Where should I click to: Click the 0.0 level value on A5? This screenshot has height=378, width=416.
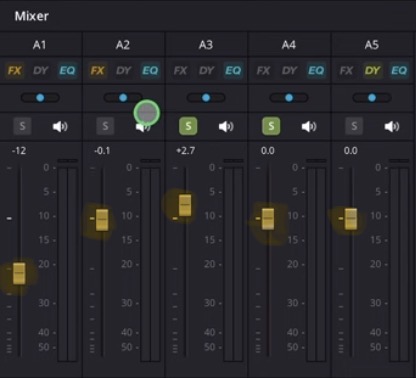(x=351, y=151)
